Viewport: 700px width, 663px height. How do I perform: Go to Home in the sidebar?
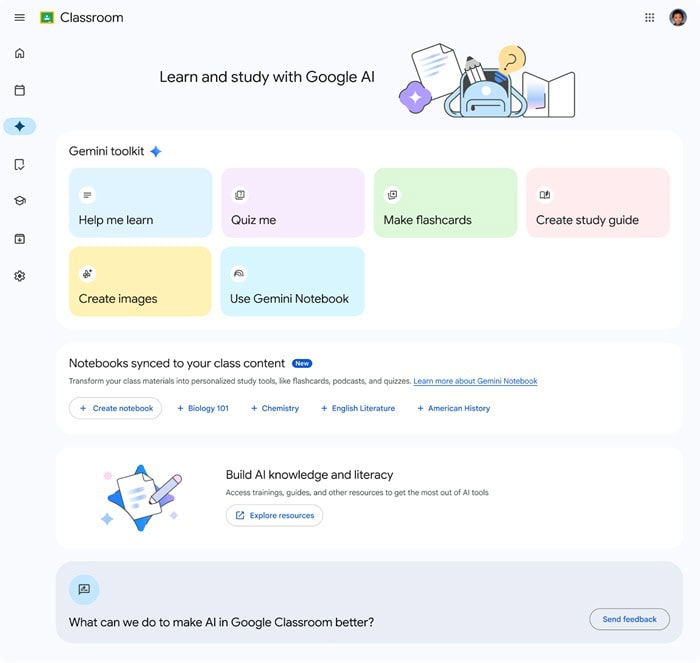20,54
